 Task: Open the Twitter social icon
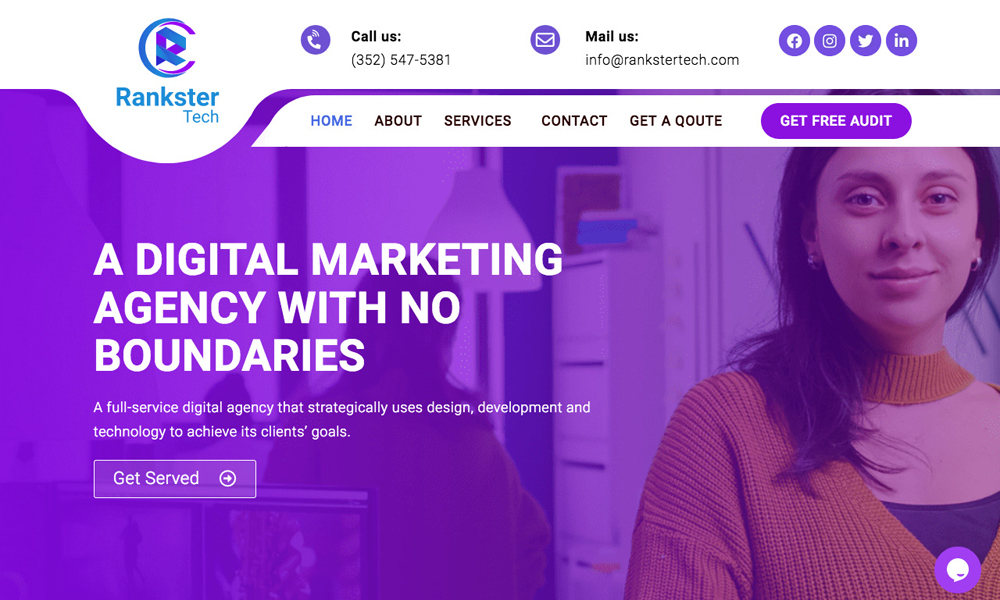pyautogui.click(x=865, y=41)
